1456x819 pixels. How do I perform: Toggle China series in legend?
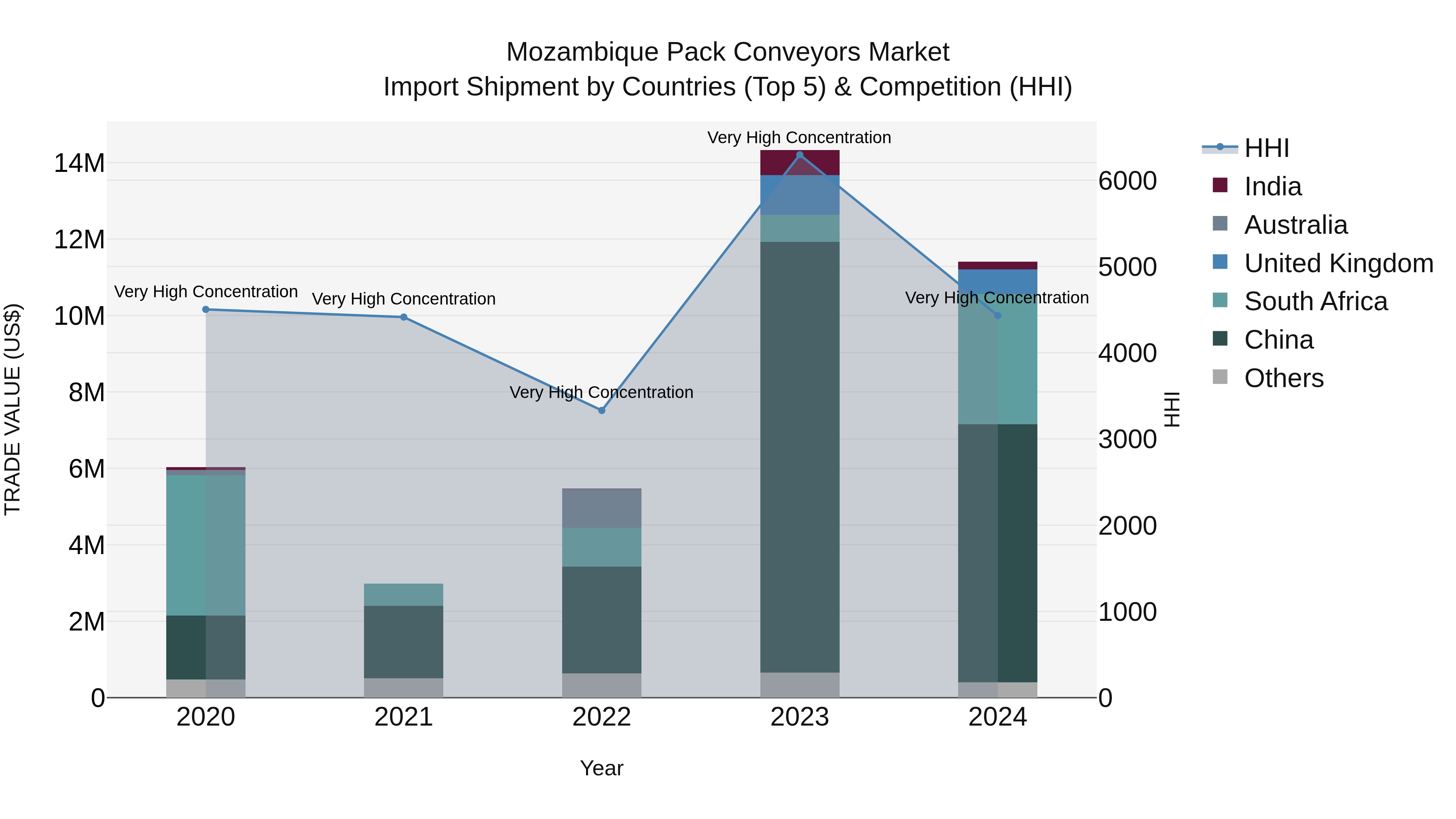[x=1263, y=340]
